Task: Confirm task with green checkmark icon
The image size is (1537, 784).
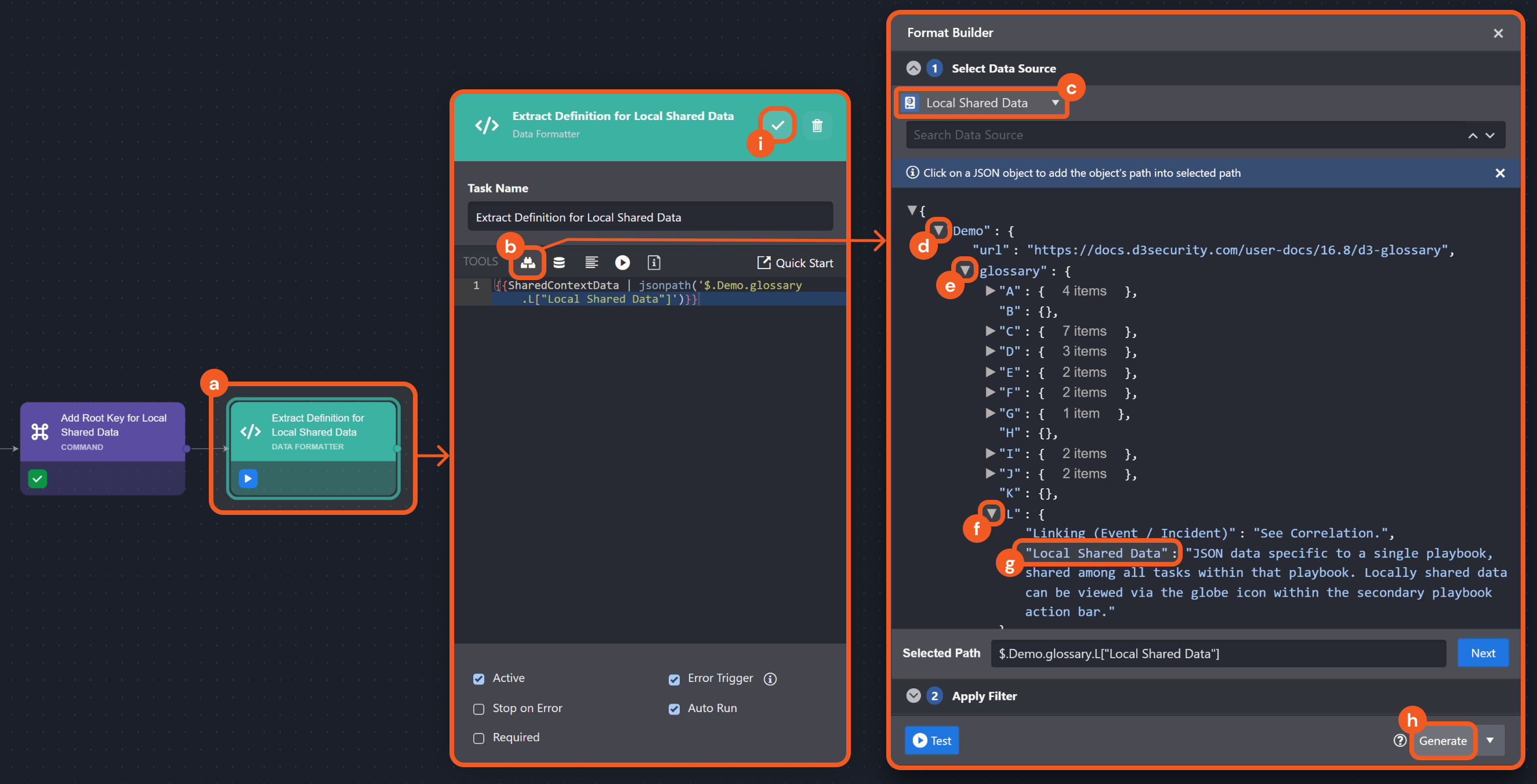Action: (x=777, y=125)
